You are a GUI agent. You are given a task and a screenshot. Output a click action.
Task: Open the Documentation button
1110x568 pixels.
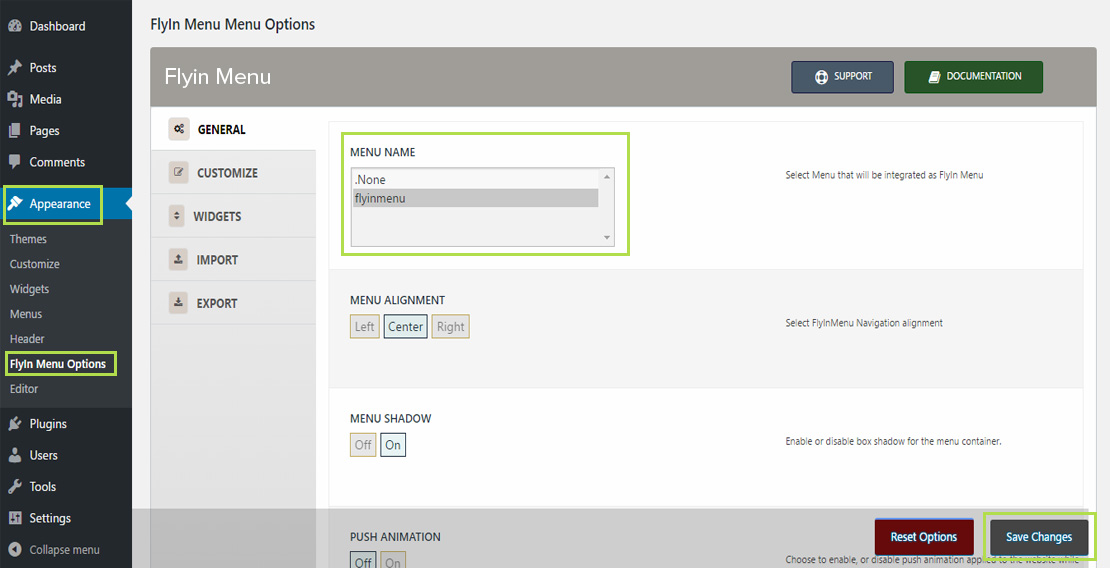tap(973, 76)
